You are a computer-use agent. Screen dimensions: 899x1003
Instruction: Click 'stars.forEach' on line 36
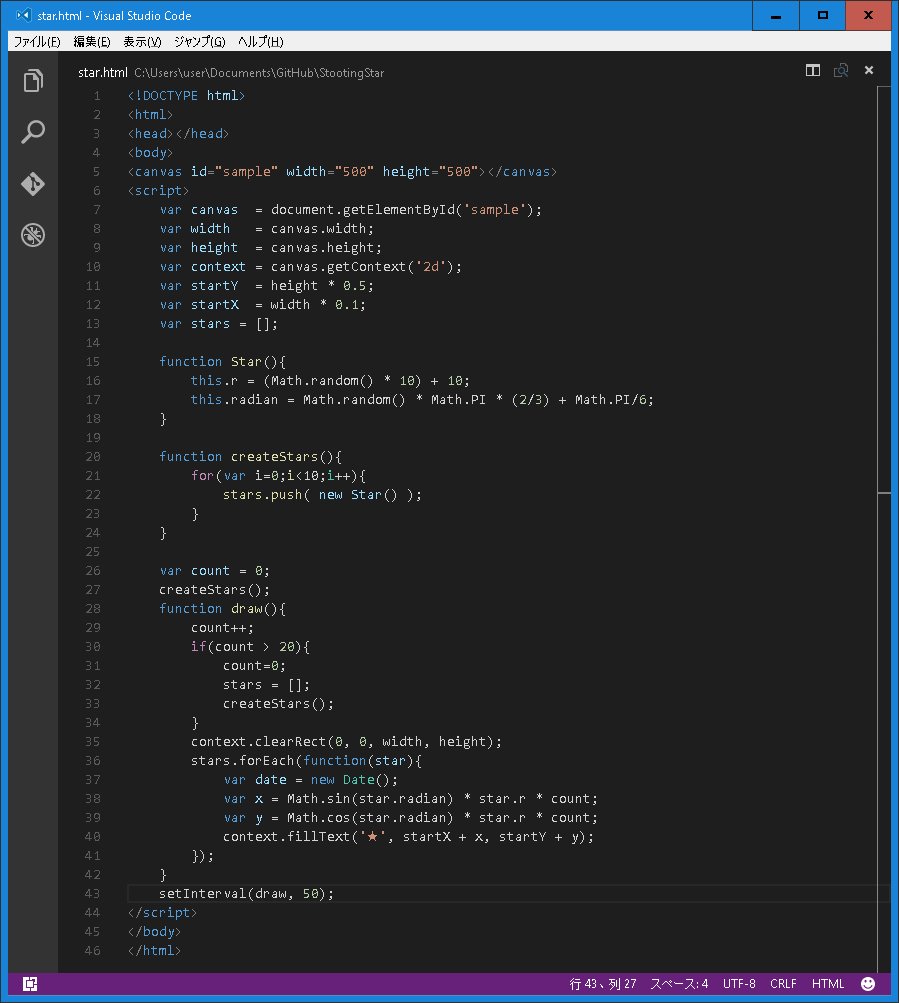point(243,761)
